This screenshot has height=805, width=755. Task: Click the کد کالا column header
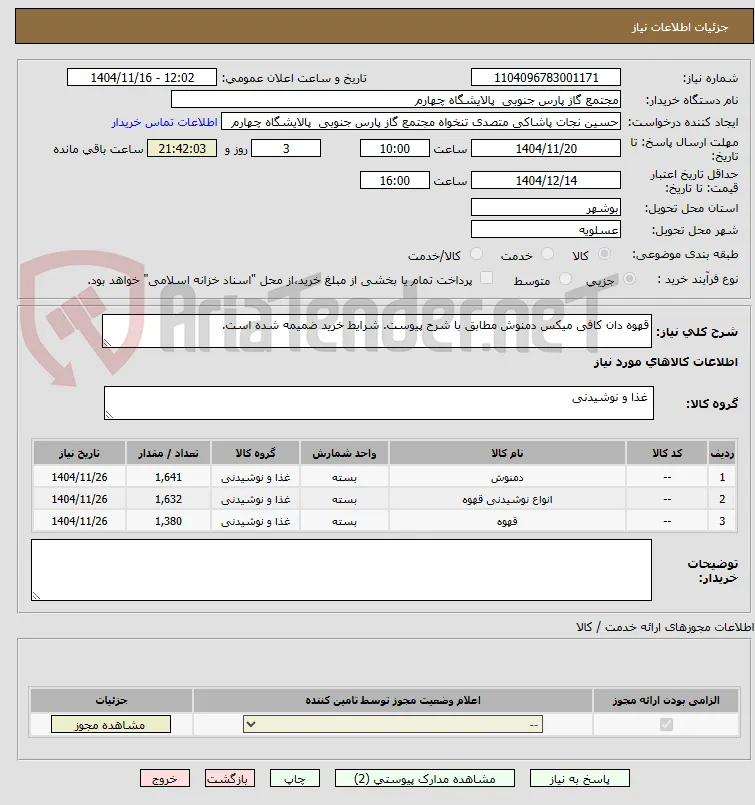pos(667,453)
